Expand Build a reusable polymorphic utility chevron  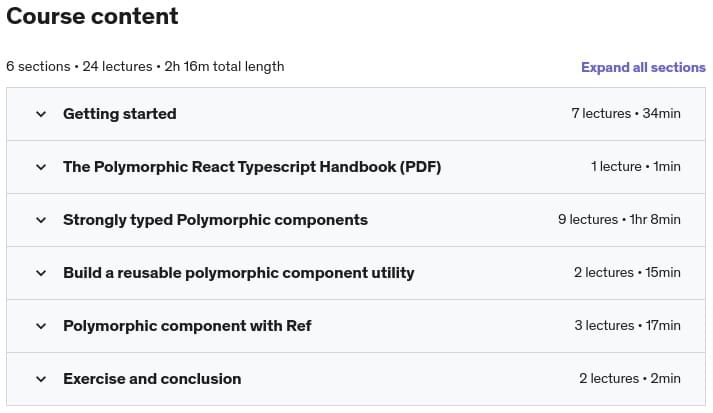pos(41,273)
